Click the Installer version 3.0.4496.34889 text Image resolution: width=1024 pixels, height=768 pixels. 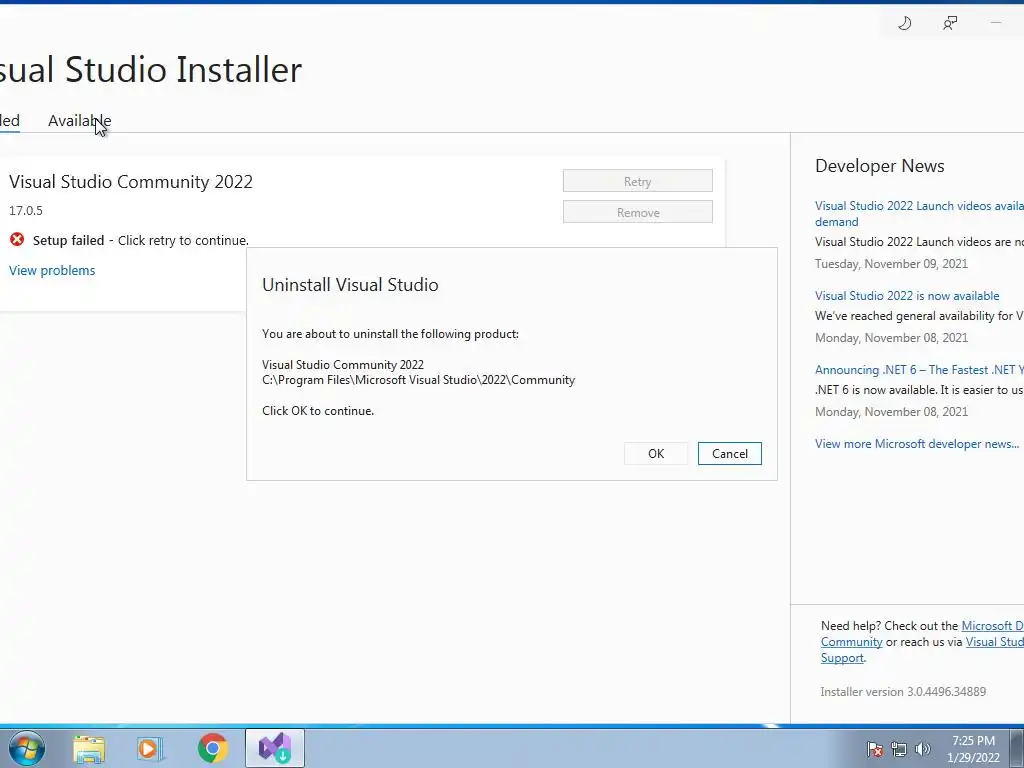[x=903, y=692]
